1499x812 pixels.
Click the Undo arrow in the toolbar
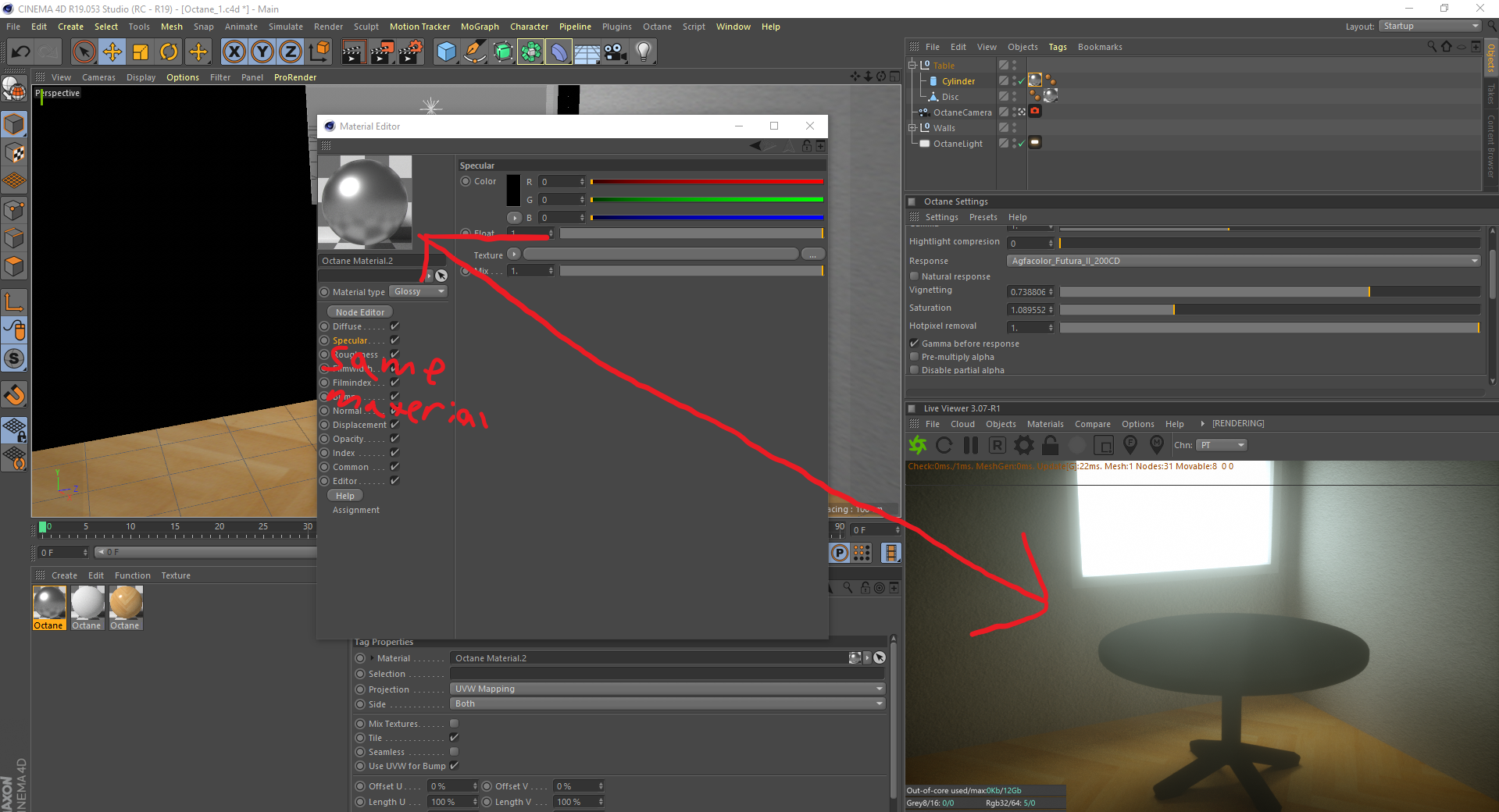coord(21,52)
